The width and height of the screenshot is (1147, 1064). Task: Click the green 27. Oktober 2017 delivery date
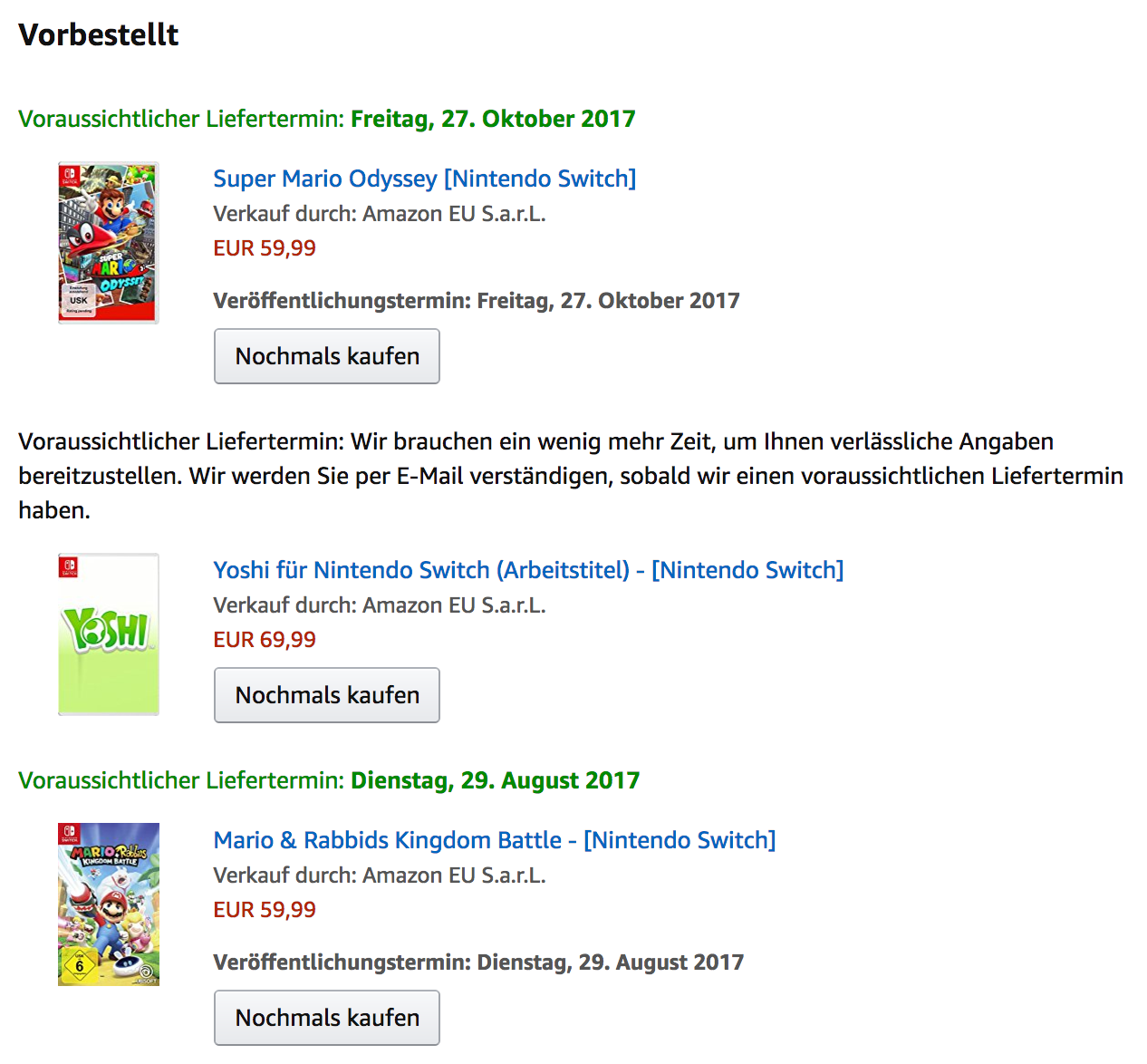tap(493, 119)
